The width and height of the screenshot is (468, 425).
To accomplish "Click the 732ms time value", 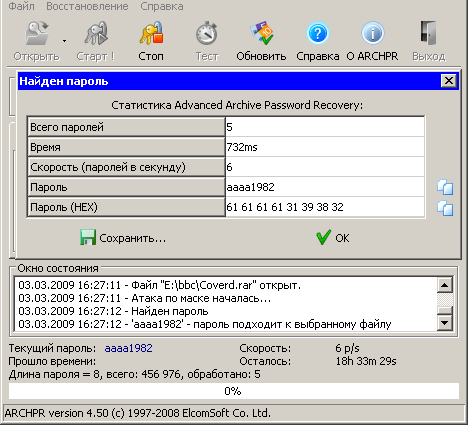I will tap(325, 147).
